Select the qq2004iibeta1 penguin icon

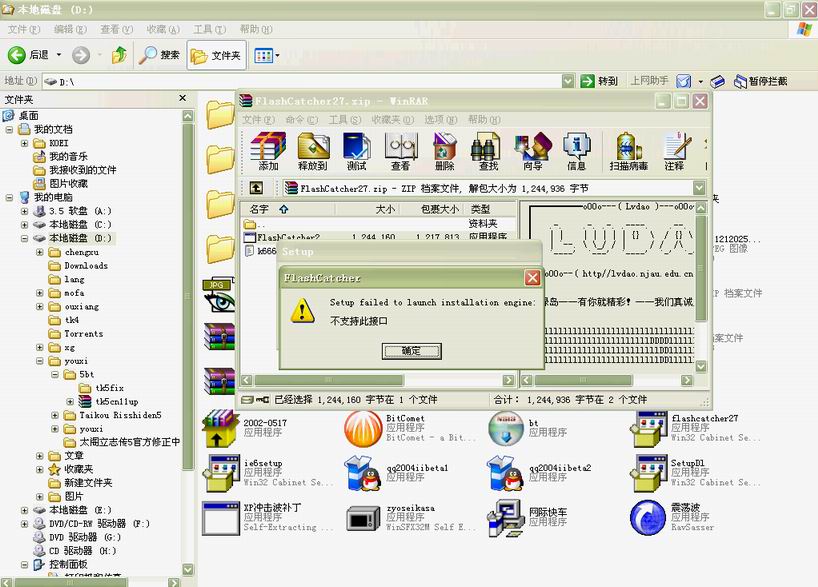tap(363, 473)
